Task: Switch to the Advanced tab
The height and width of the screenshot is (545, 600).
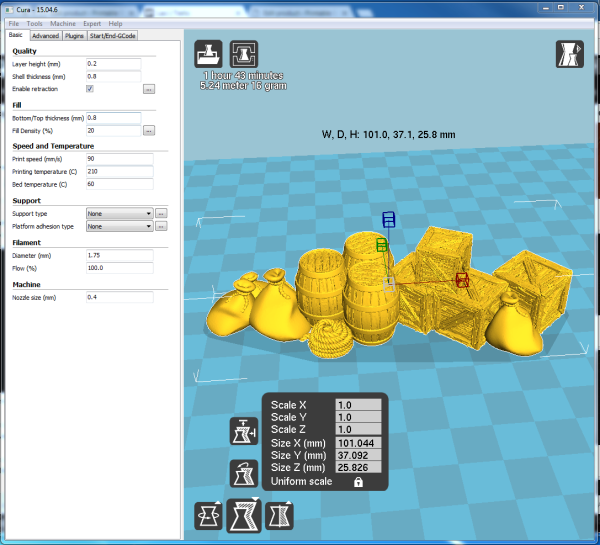Action: [x=45, y=36]
